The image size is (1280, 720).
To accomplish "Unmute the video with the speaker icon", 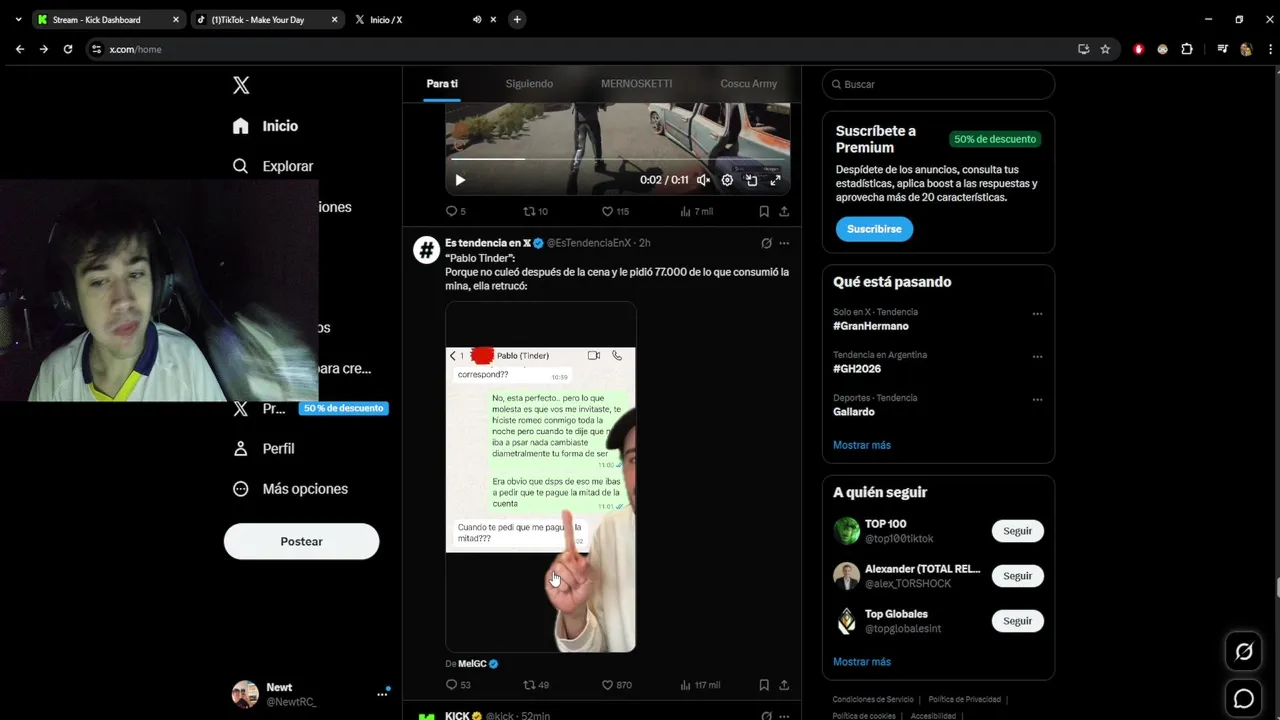I will click(703, 180).
